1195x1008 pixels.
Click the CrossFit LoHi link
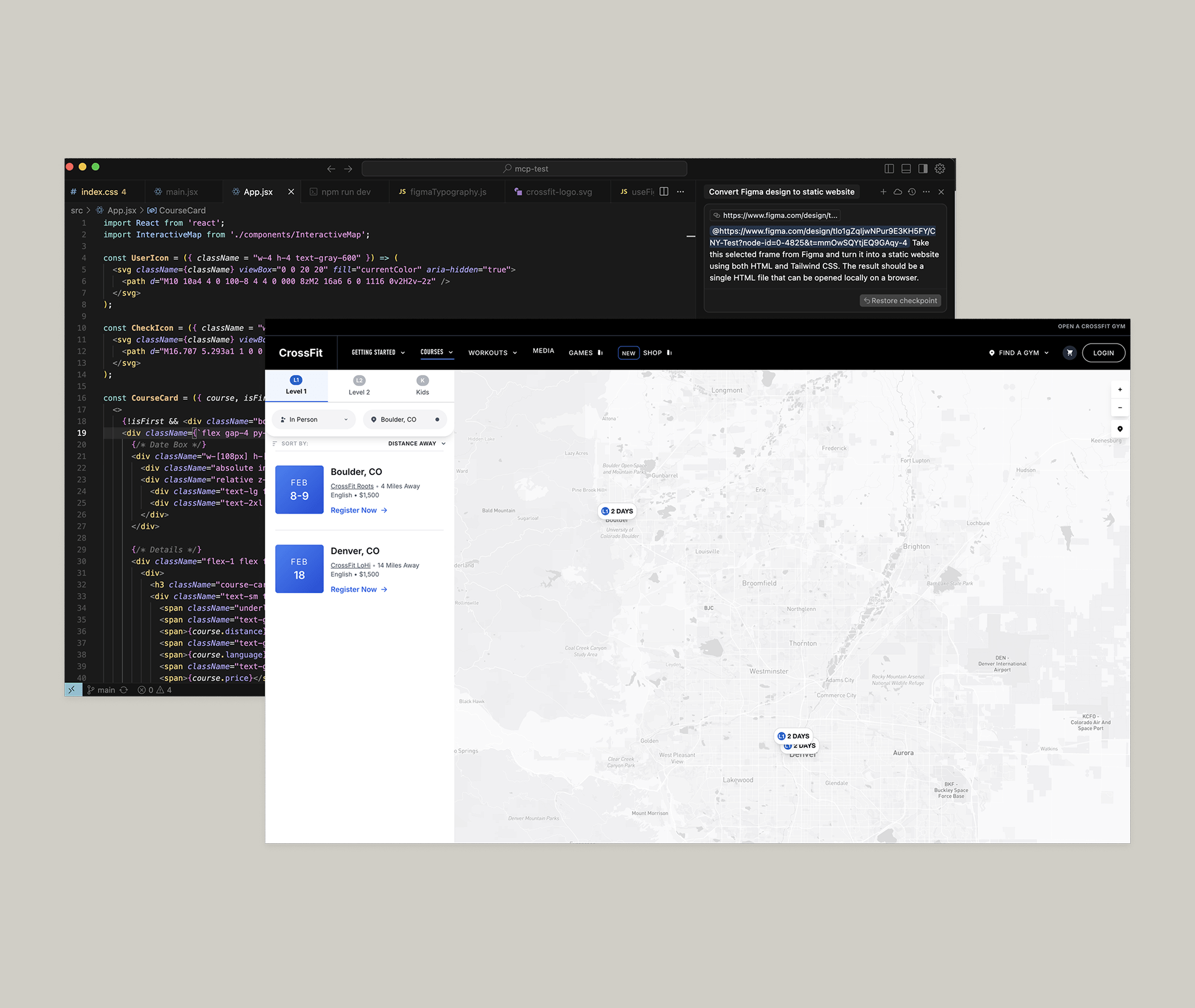pyautogui.click(x=350, y=566)
